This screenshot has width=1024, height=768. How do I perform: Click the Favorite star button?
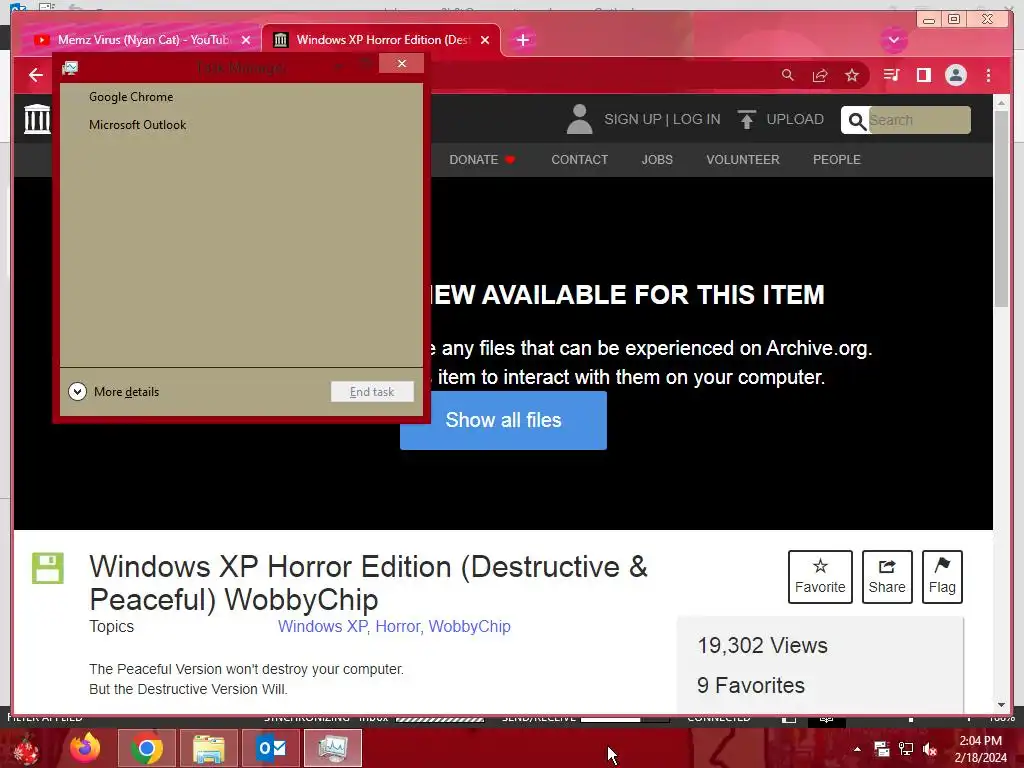[x=820, y=577]
